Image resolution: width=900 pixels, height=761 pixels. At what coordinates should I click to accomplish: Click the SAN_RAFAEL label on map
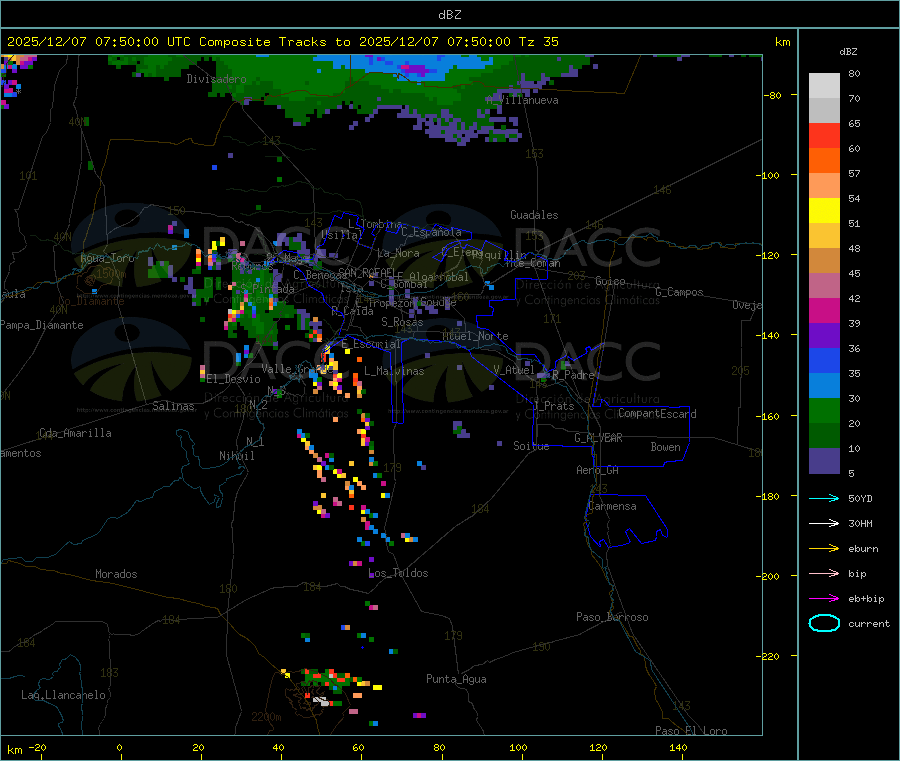366,271
